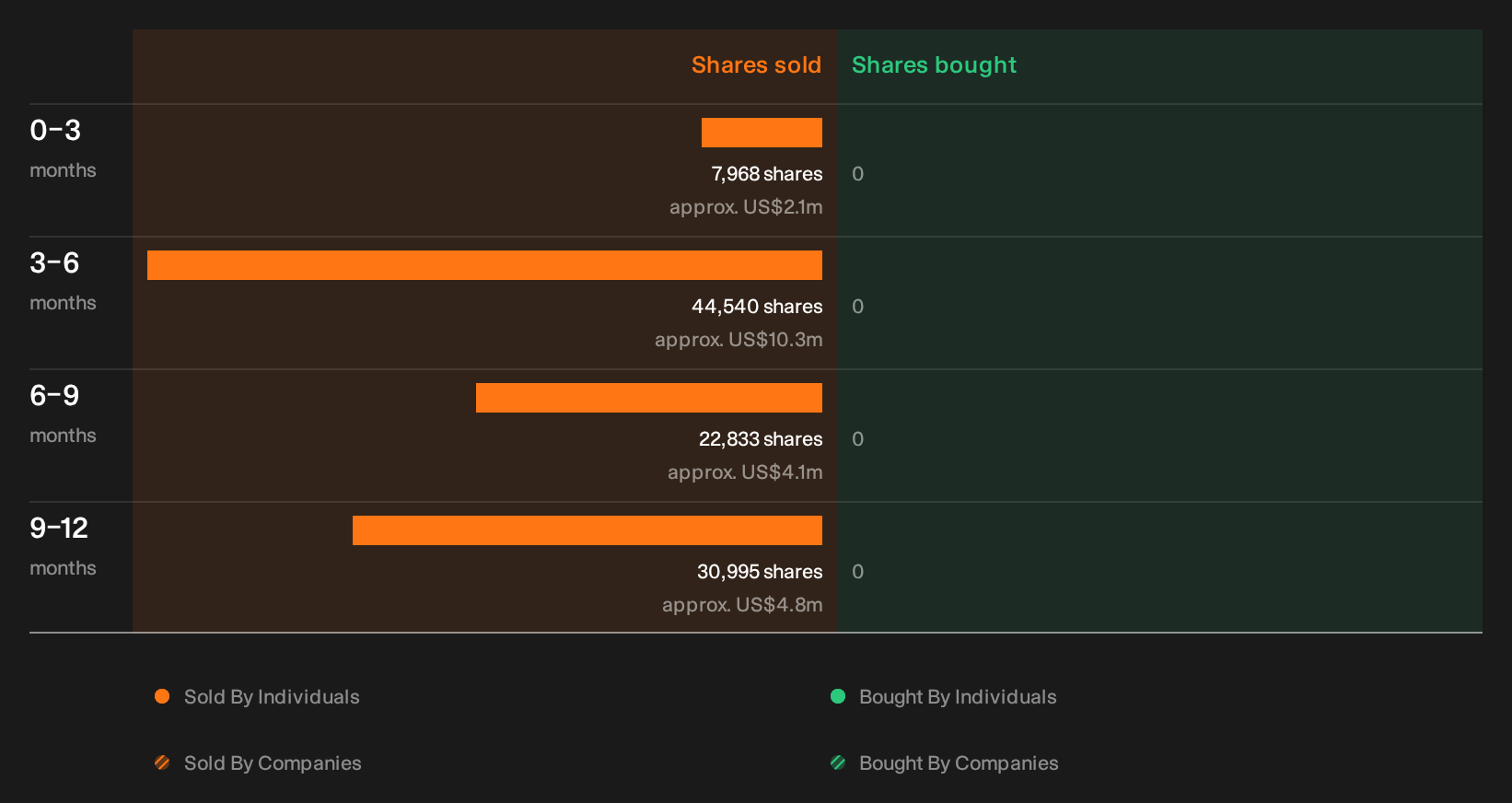1512x803 pixels.
Task: Click the approx. US$2.1m amount
Action: click(746, 207)
